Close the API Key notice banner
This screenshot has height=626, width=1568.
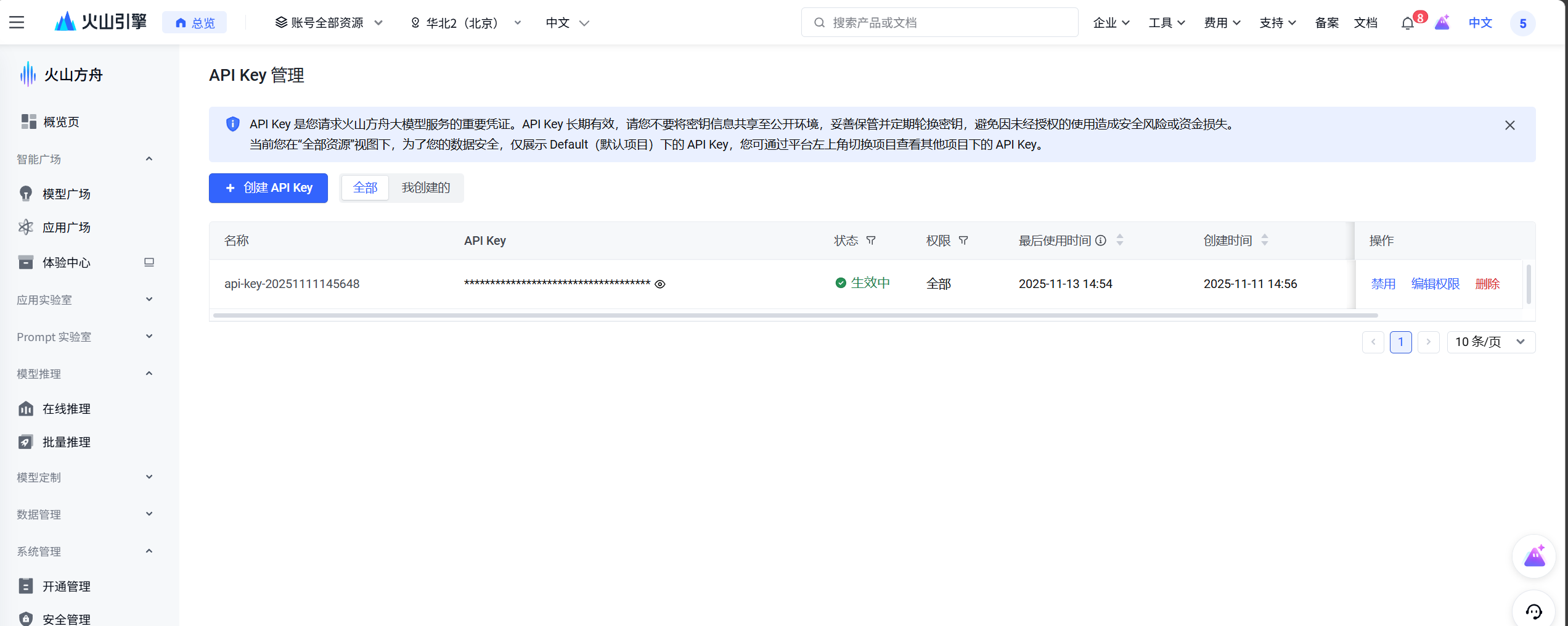pyautogui.click(x=1509, y=125)
